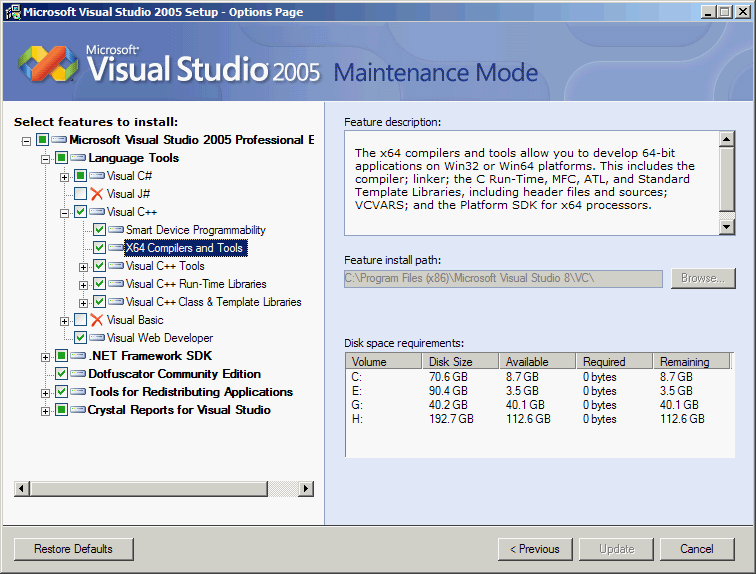This screenshot has width=756, height=574.
Task: Select the H: volume row
Action: [x=540, y=419]
